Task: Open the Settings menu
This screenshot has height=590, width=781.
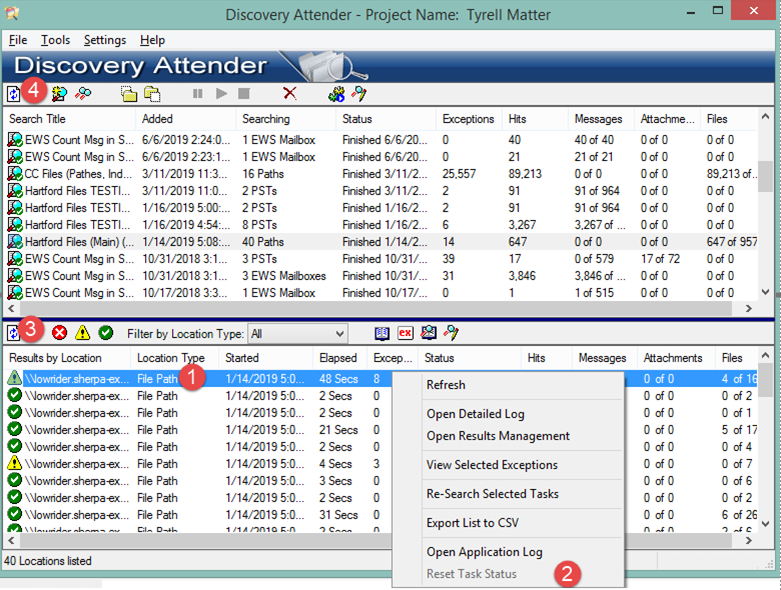Action: [104, 40]
